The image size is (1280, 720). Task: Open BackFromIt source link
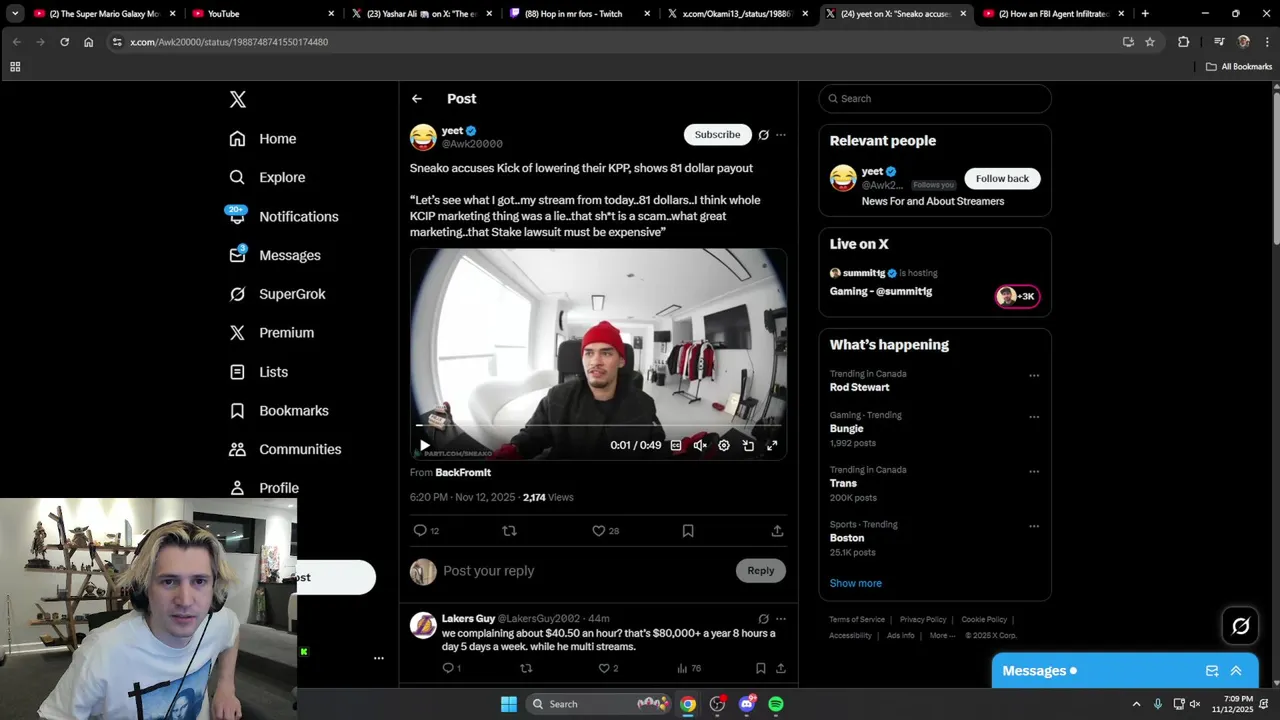463,473
